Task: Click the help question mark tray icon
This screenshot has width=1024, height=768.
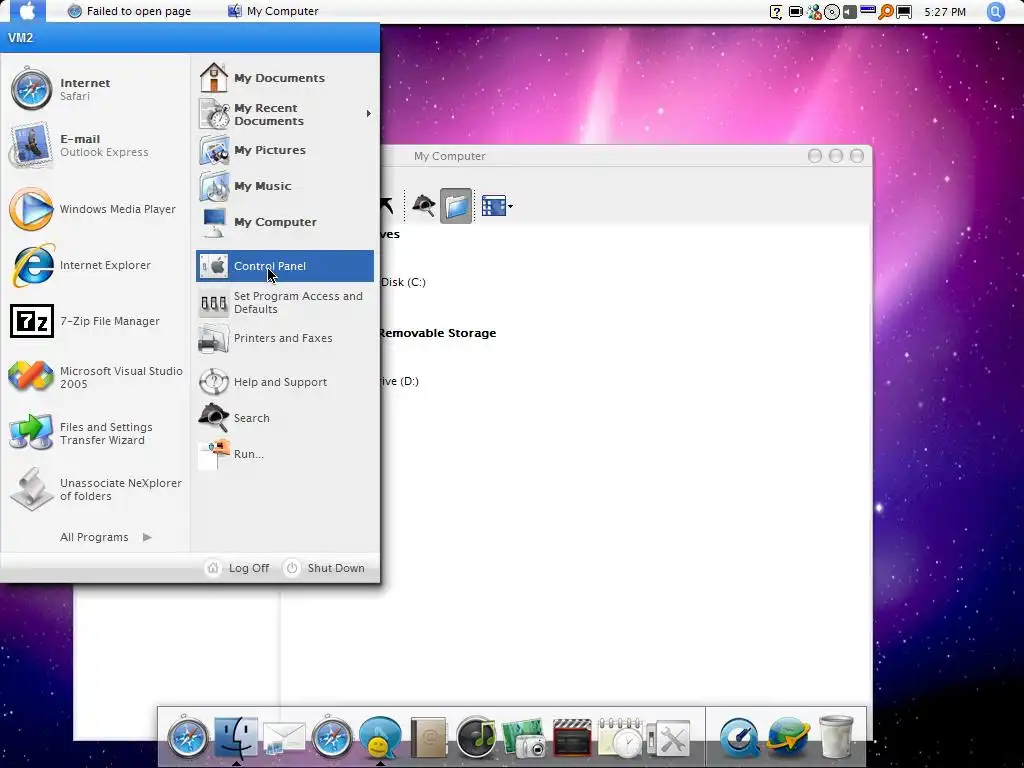Action: (x=776, y=12)
